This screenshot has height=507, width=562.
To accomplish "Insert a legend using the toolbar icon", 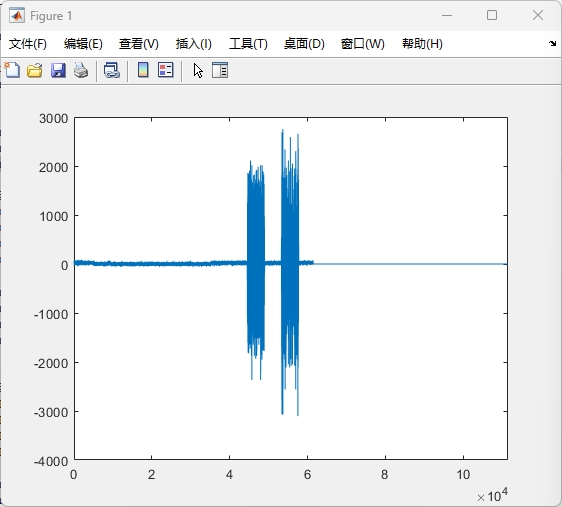I will [x=166, y=70].
